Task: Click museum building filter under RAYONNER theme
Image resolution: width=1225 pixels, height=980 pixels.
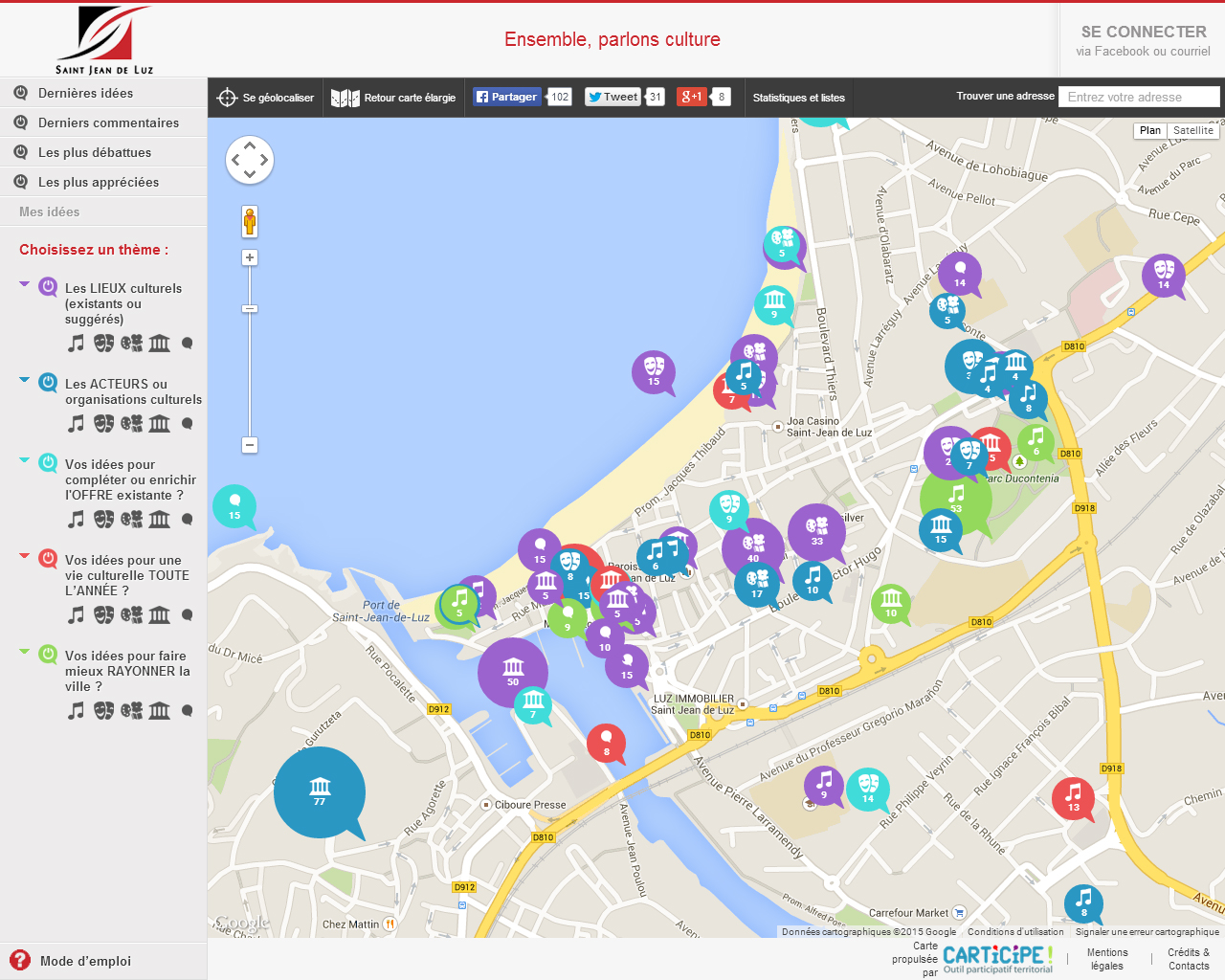Action: point(160,710)
